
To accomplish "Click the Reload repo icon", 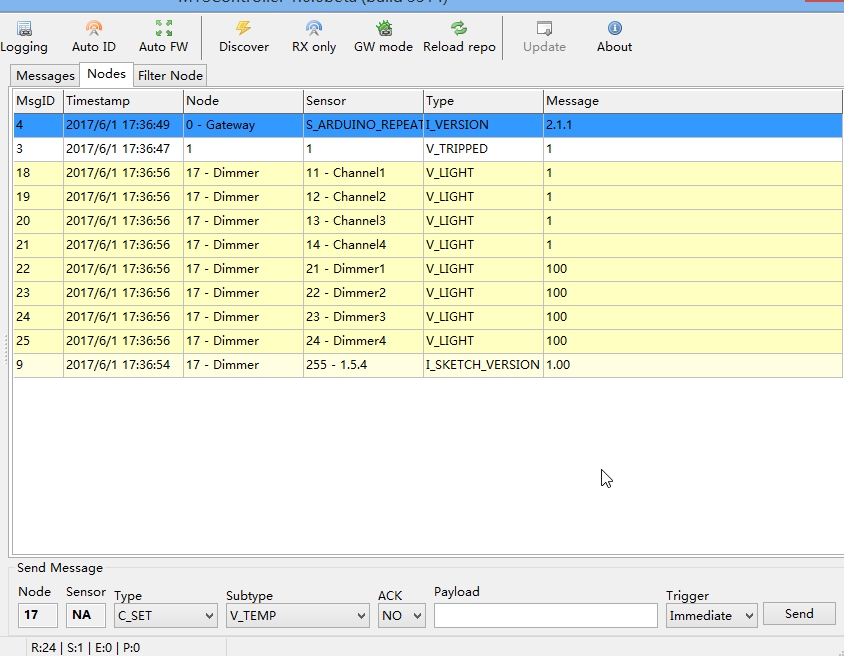I will (x=459, y=36).
